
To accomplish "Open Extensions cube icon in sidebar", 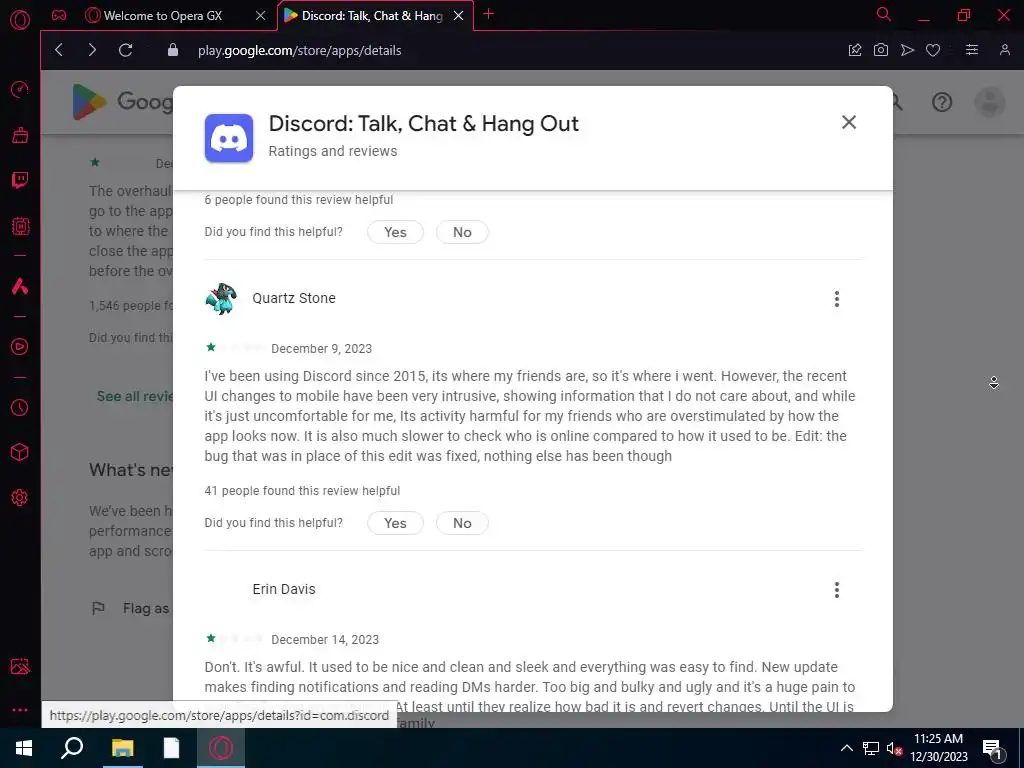I will pos(20,452).
